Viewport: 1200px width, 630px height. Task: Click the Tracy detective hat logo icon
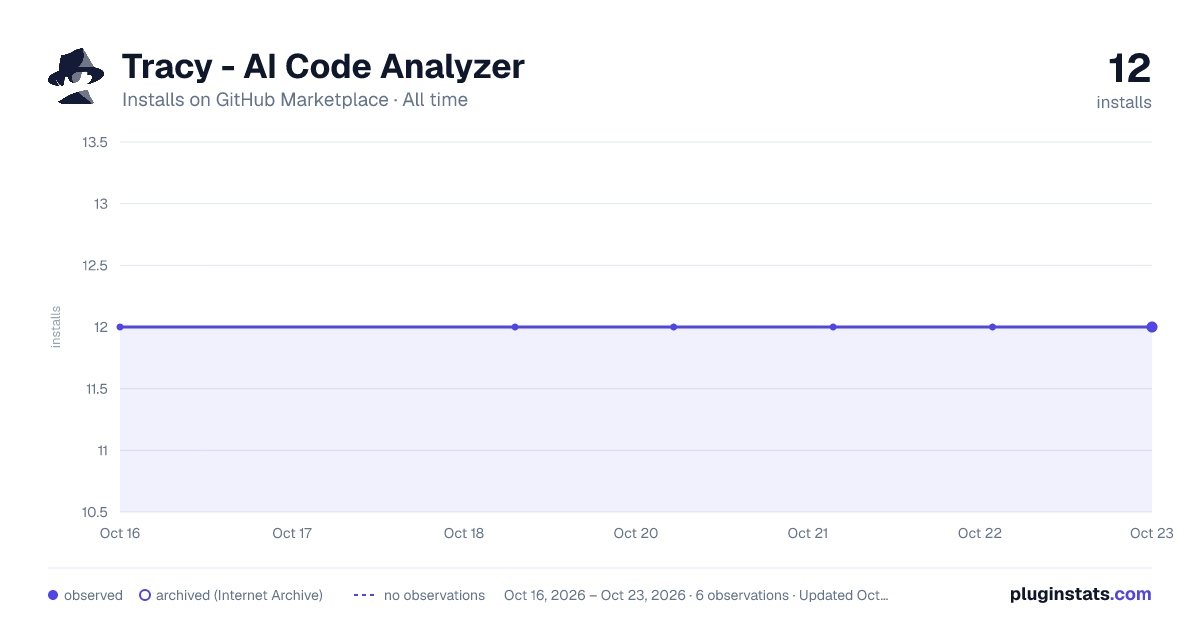tap(76, 76)
